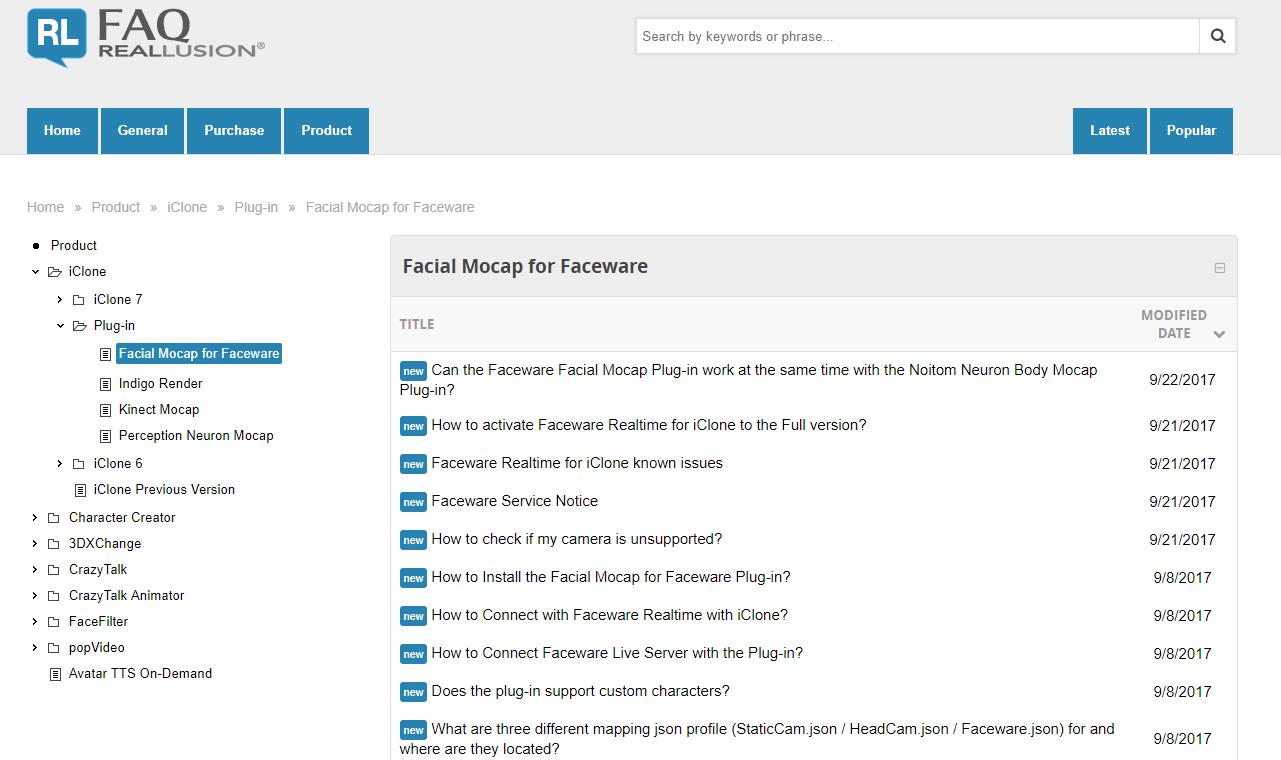
Task: Expand the CrazyTalk Animator tree node
Action: click(x=35, y=595)
